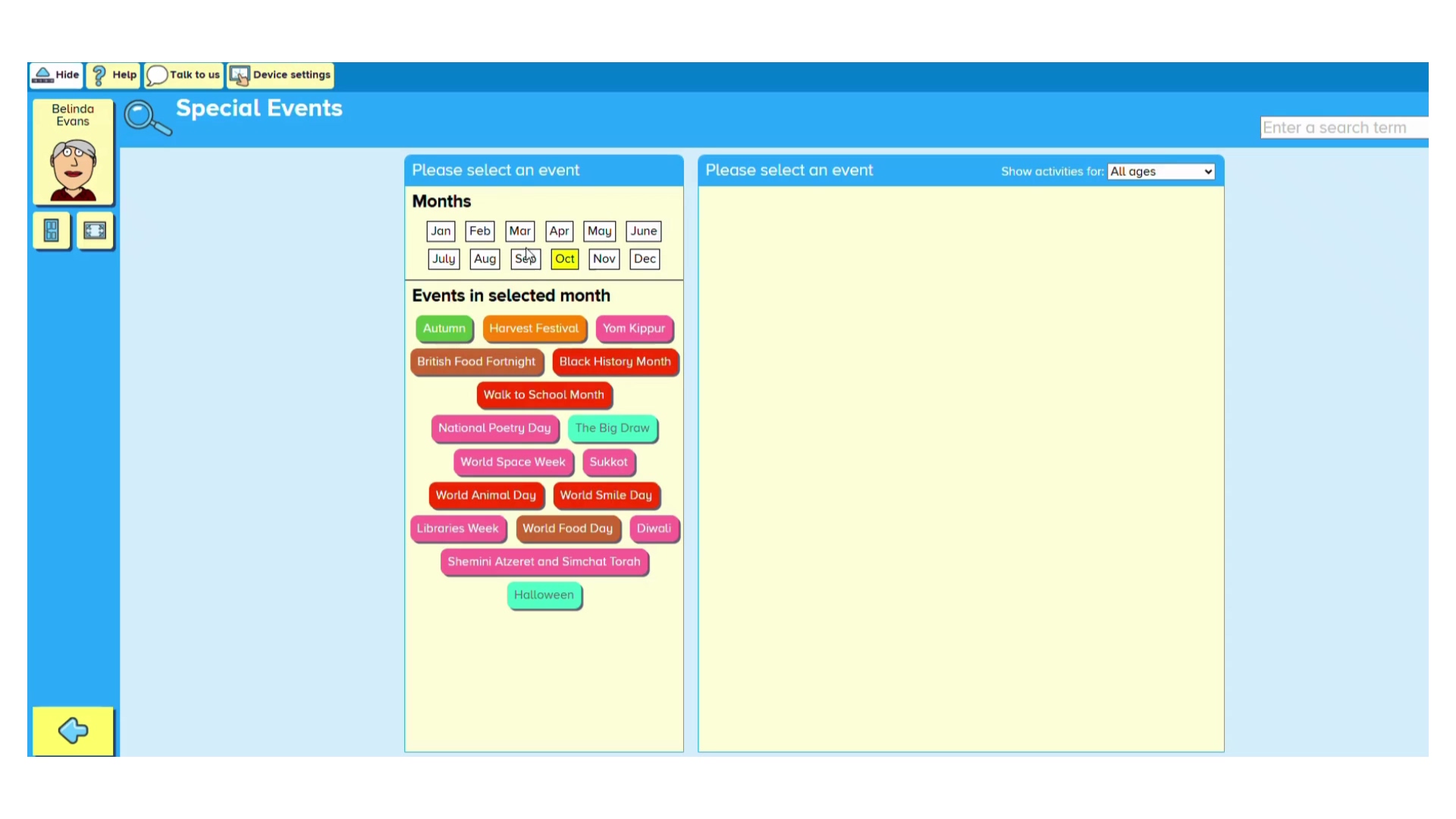
Task: Switch to the June month
Action: coord(643,231)
